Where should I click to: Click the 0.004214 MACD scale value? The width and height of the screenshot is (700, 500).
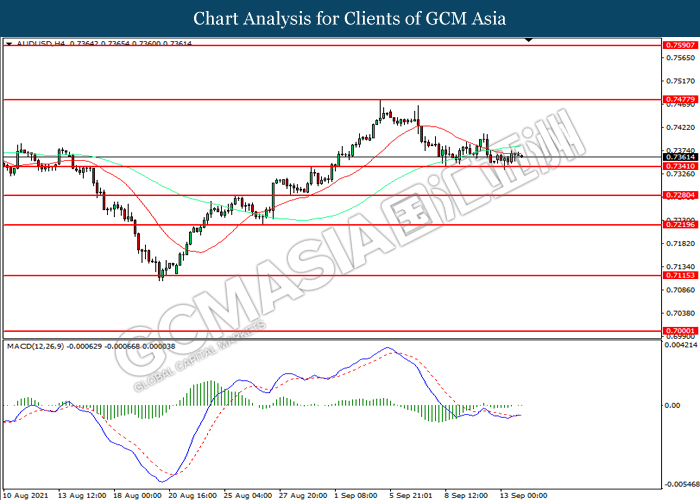tap(681, 345)
